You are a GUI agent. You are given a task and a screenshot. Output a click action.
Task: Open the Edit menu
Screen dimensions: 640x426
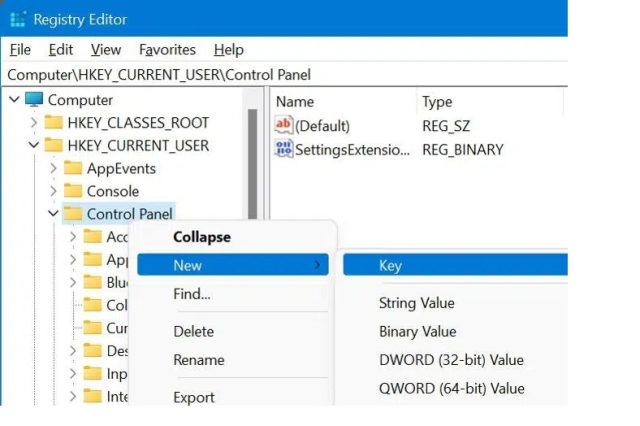[61, 50]
